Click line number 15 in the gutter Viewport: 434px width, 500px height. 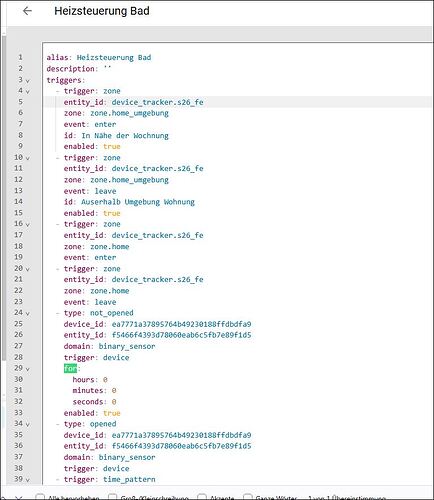18,213
